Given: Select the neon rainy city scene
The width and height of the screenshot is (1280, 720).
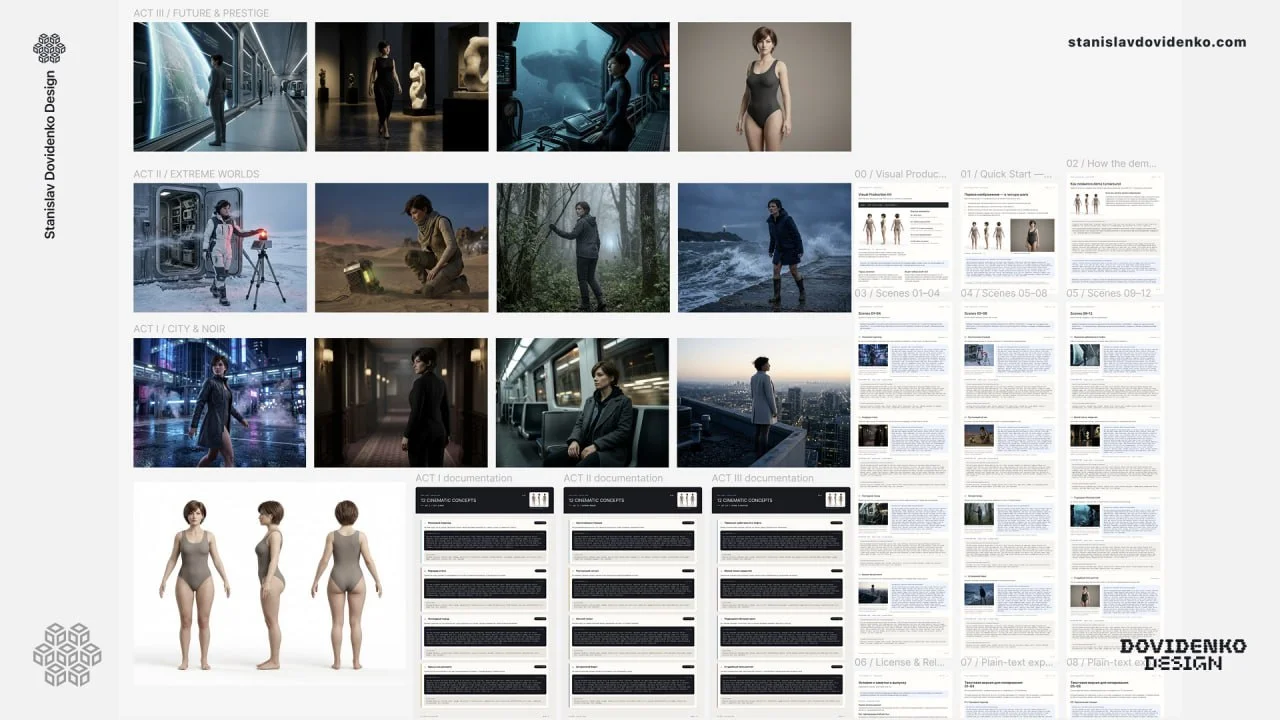Looking at the screenshot, I should (220, 402).
